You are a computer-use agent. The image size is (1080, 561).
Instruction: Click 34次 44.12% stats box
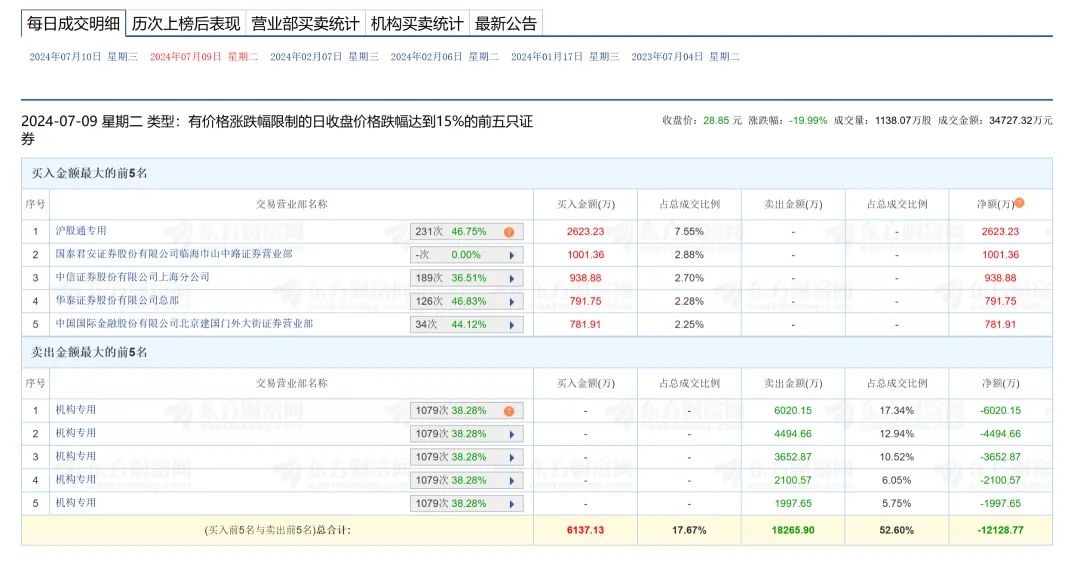[x=466, y=325]
